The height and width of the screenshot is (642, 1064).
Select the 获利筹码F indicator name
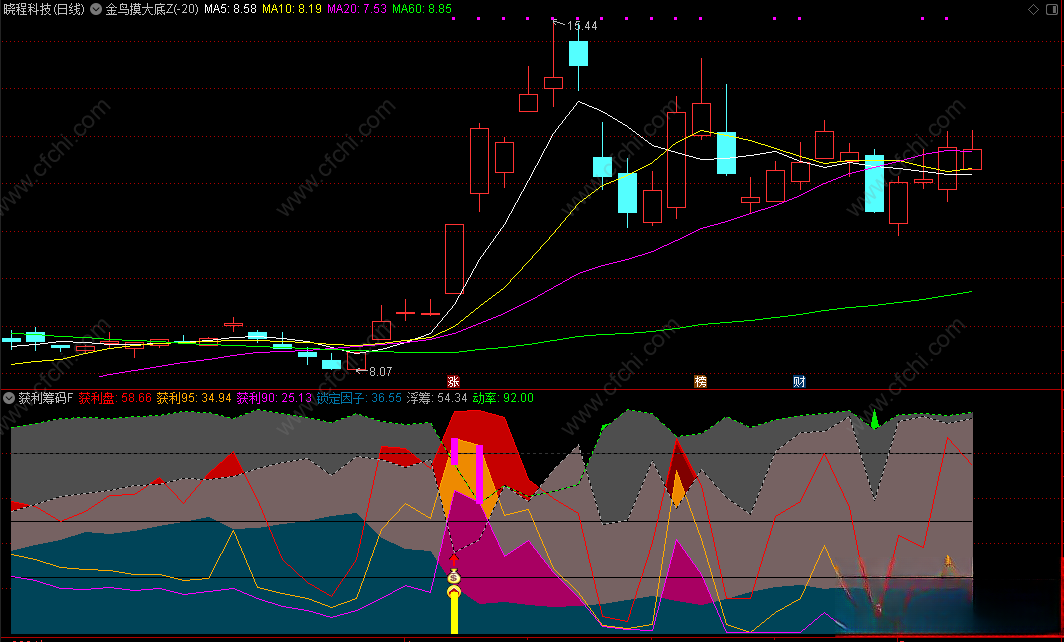pos(45,398)
